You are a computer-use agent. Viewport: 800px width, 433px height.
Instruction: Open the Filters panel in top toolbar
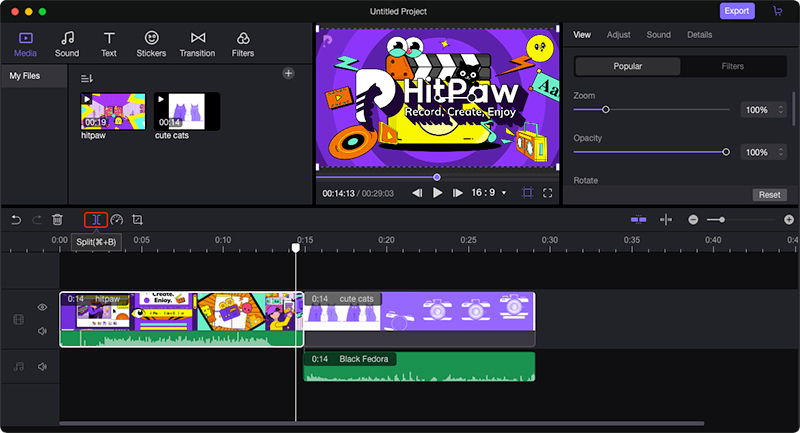[x=243, y=44]
